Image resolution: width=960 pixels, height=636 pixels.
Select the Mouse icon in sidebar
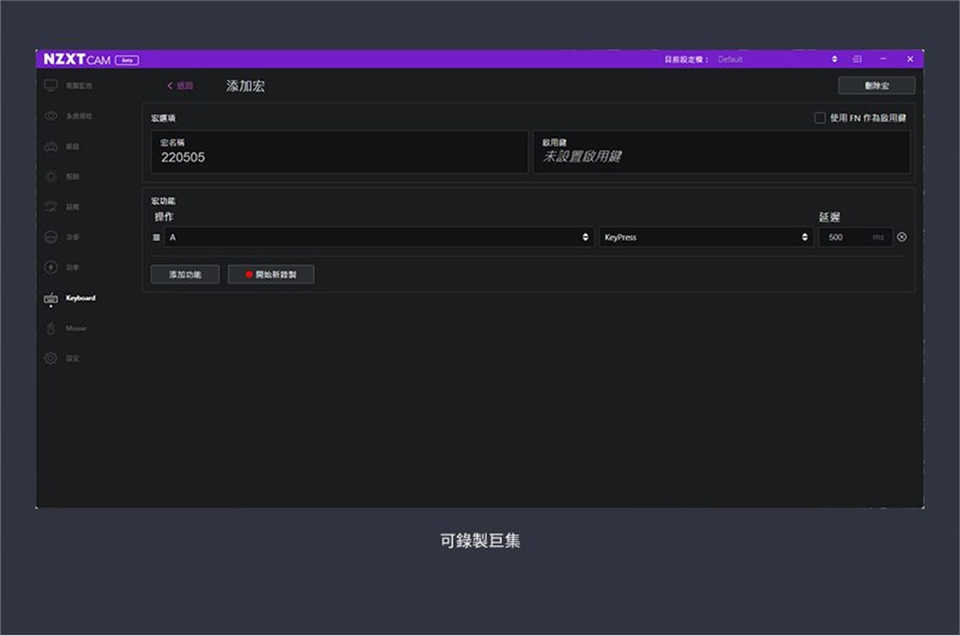[51, 328]
